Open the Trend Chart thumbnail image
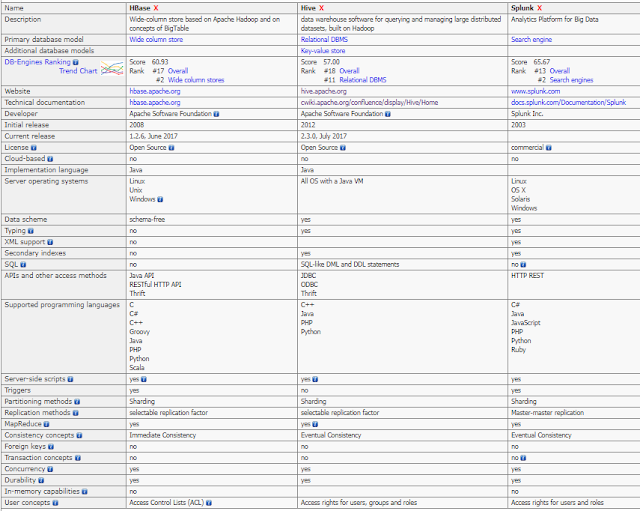 click(112, 69)
